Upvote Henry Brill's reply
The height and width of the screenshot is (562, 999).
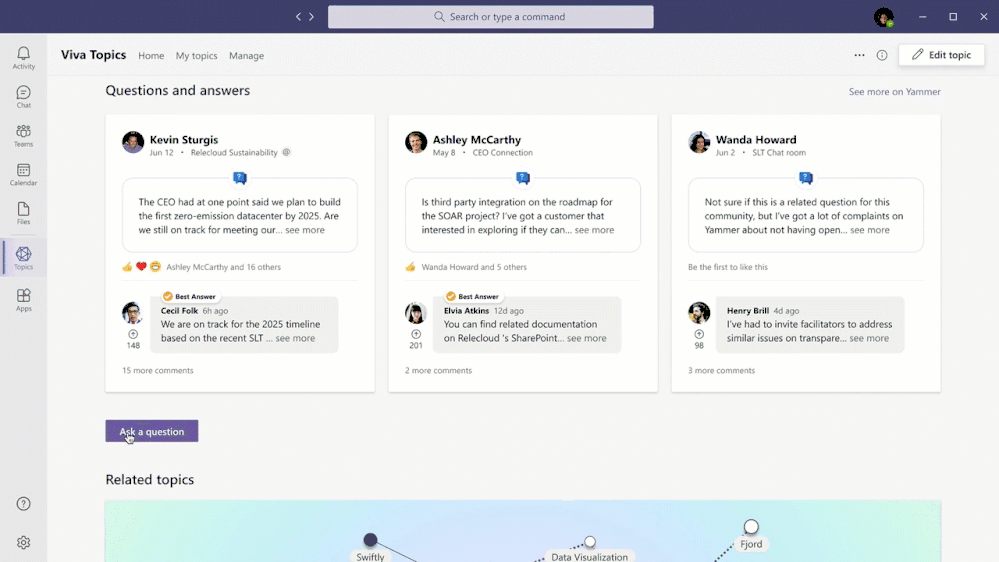699,334
